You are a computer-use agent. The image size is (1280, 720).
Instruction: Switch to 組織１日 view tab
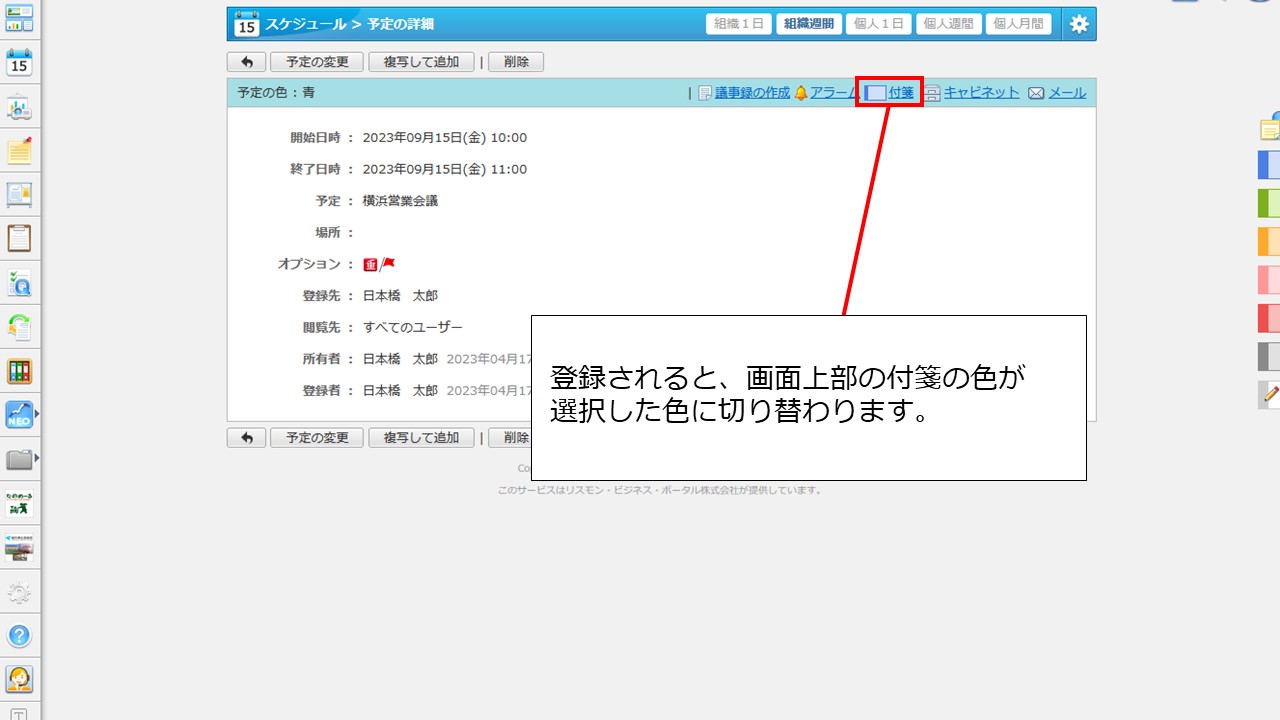[x=738, y=25]
